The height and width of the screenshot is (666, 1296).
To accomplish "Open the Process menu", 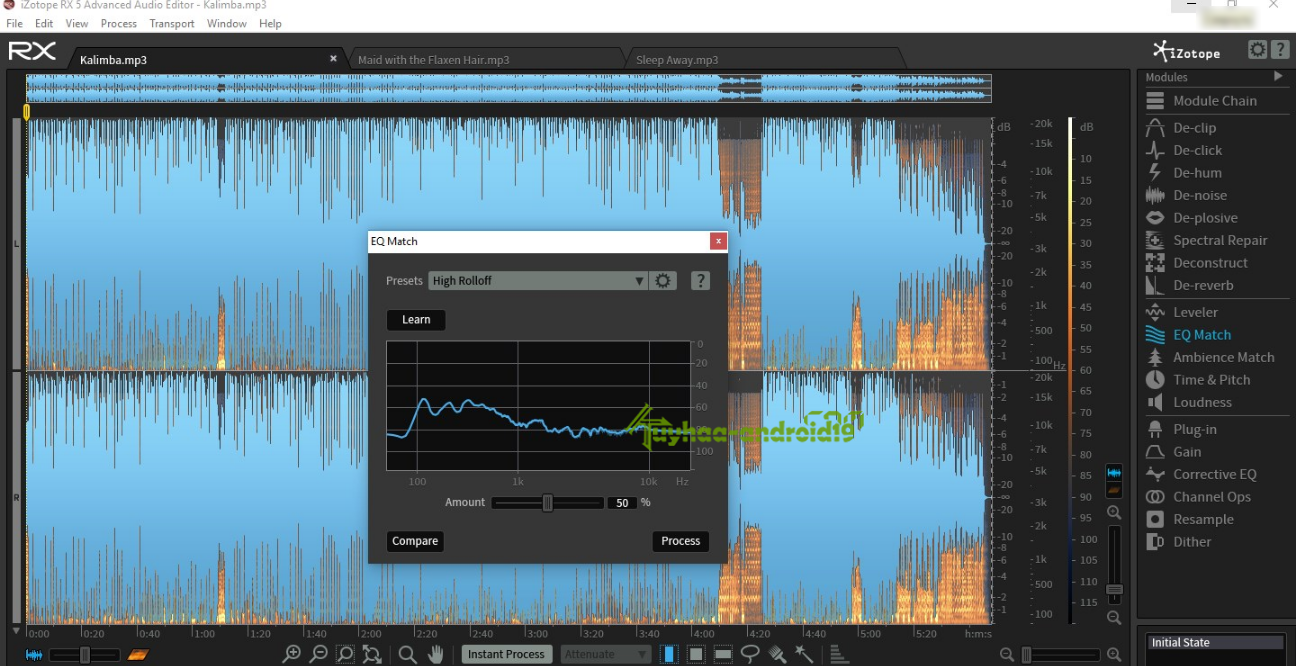I will pyautogui.click(x=119, y=23).
